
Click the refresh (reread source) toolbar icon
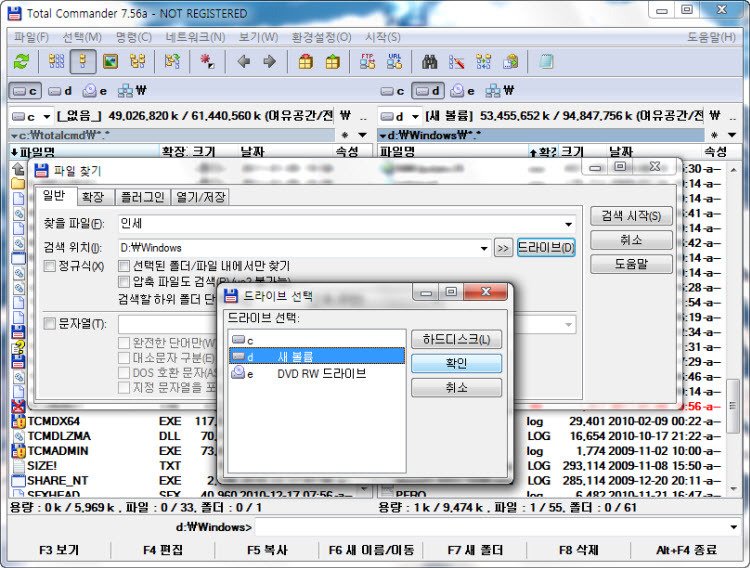[x=21, y=62]
